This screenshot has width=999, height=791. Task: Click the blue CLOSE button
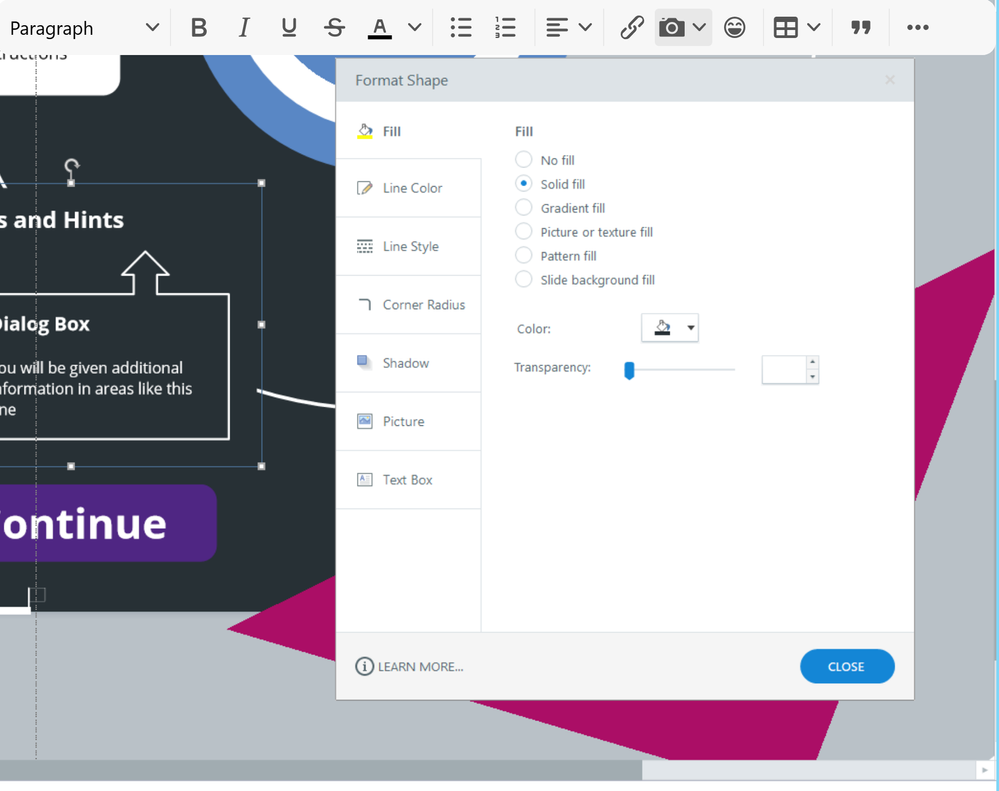847,667
